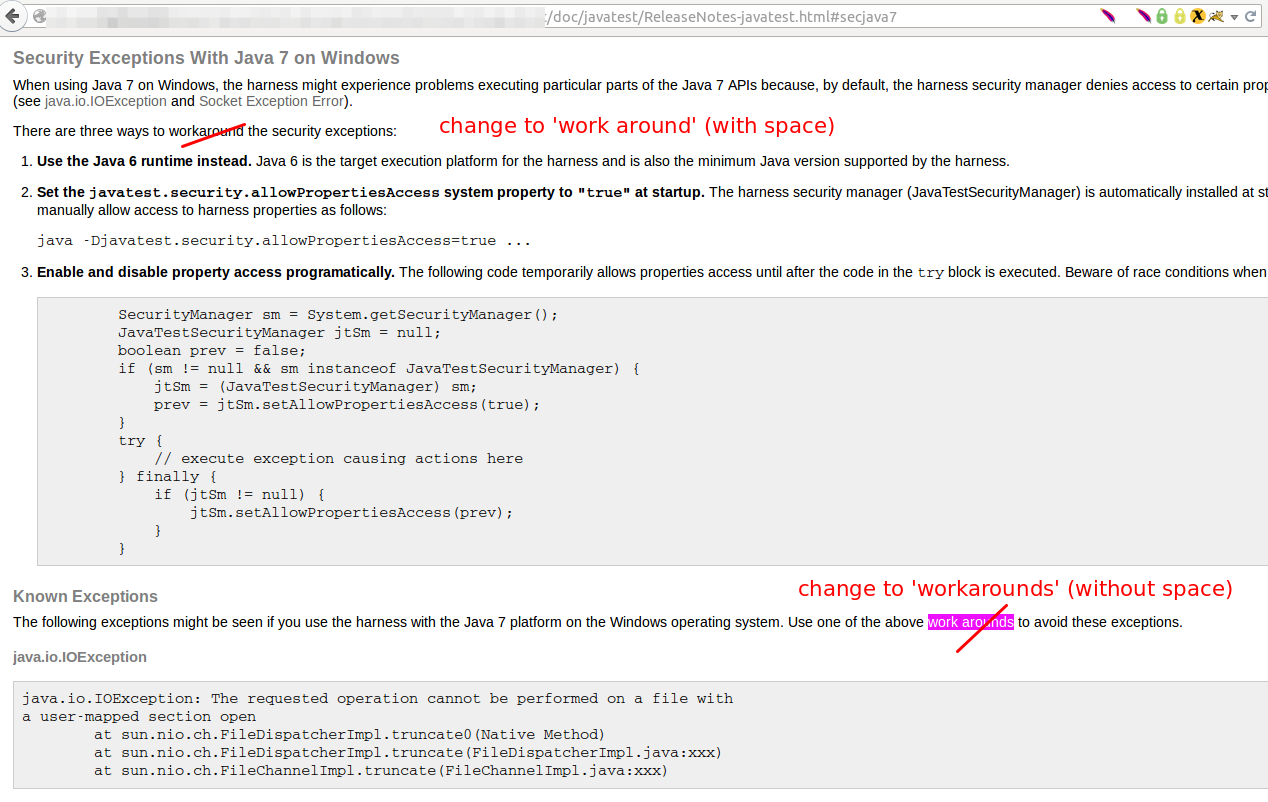Click the leftmost feather icon in the address bar

pyautogui.click(x=1108, y=16)
